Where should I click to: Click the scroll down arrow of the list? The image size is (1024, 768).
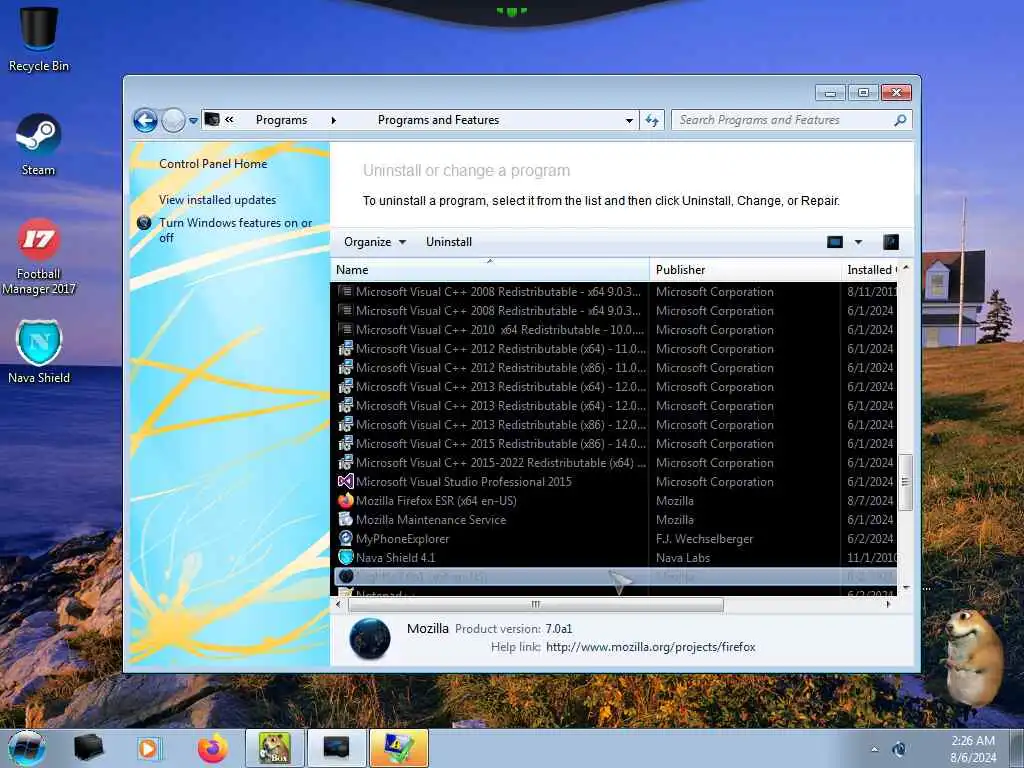906,588
